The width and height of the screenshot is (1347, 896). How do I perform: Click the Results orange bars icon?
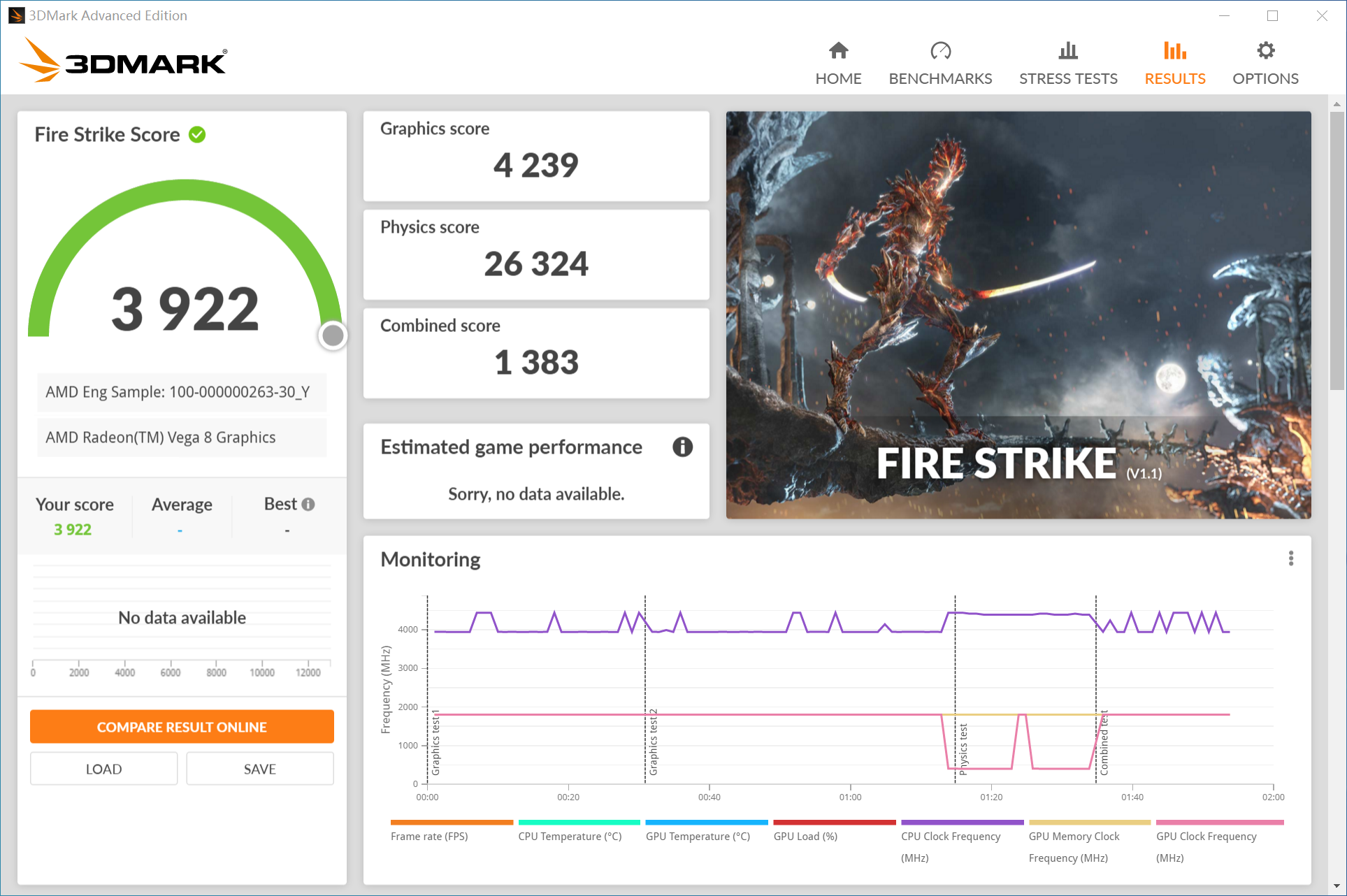point(1175,50)
